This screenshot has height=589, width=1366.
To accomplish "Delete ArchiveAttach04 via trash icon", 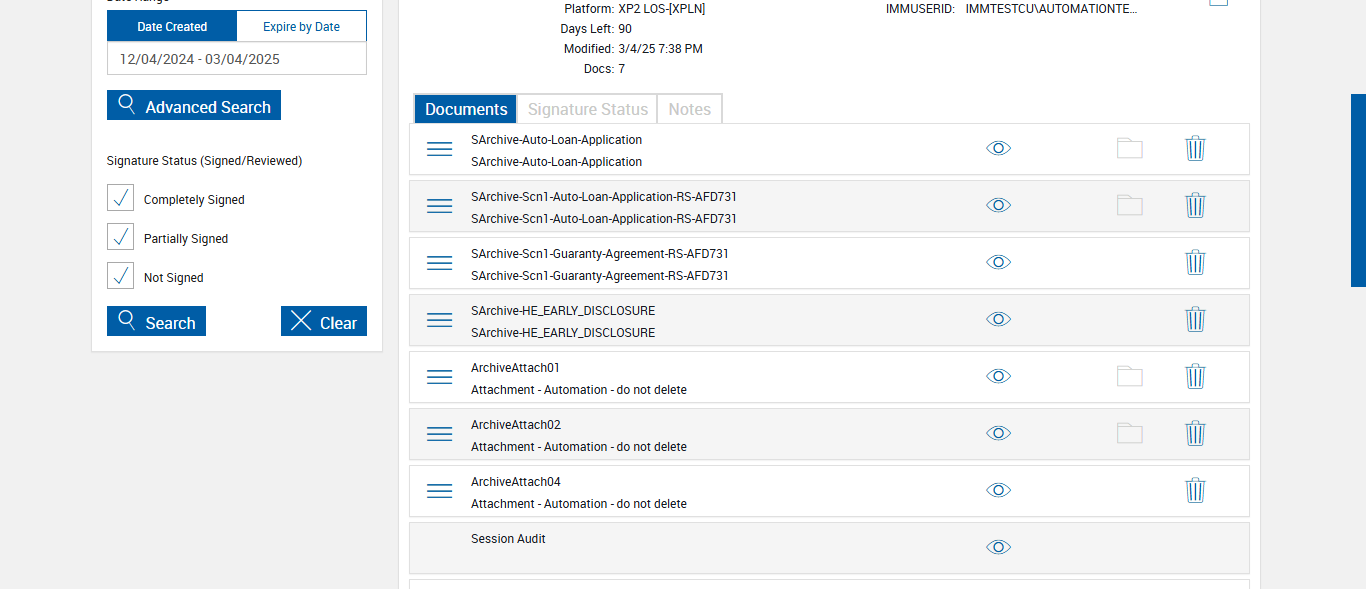I will pos(1195,490).
